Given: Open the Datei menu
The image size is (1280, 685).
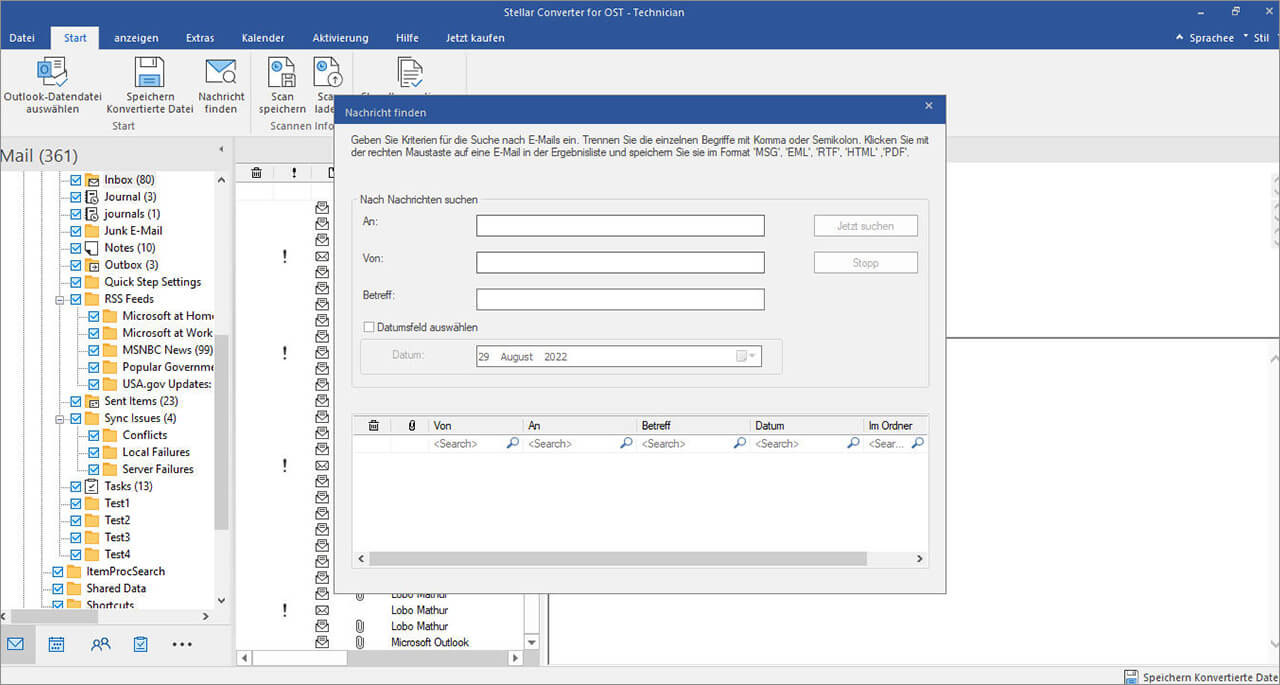Looking at the screenshot, I should [22, 38].
